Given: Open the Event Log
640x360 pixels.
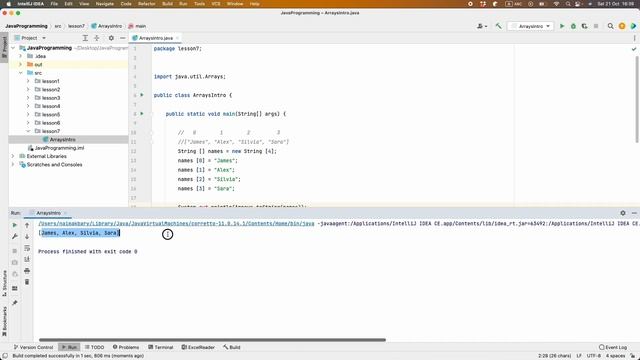Looking at the screenshot, I should 613,347.
